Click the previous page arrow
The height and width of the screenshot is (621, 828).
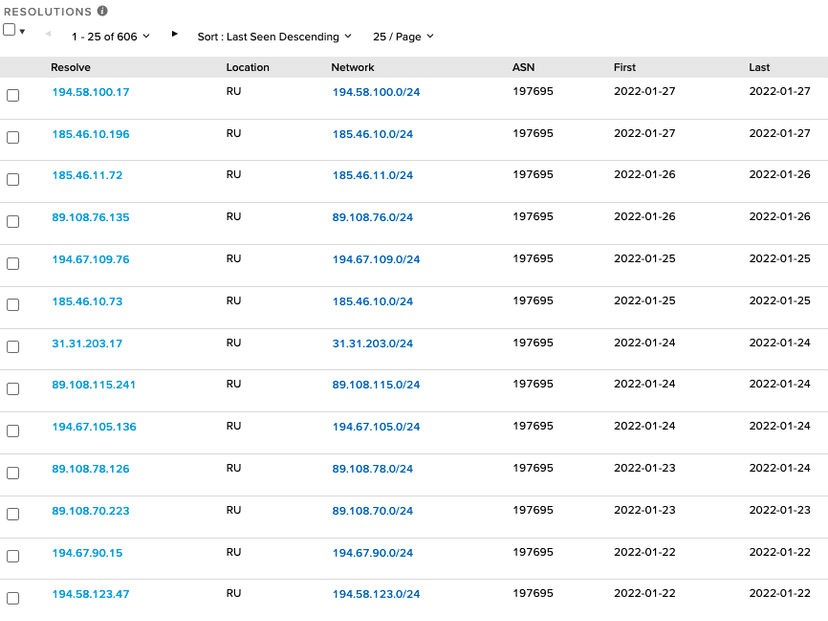click(x=48, y=34)
